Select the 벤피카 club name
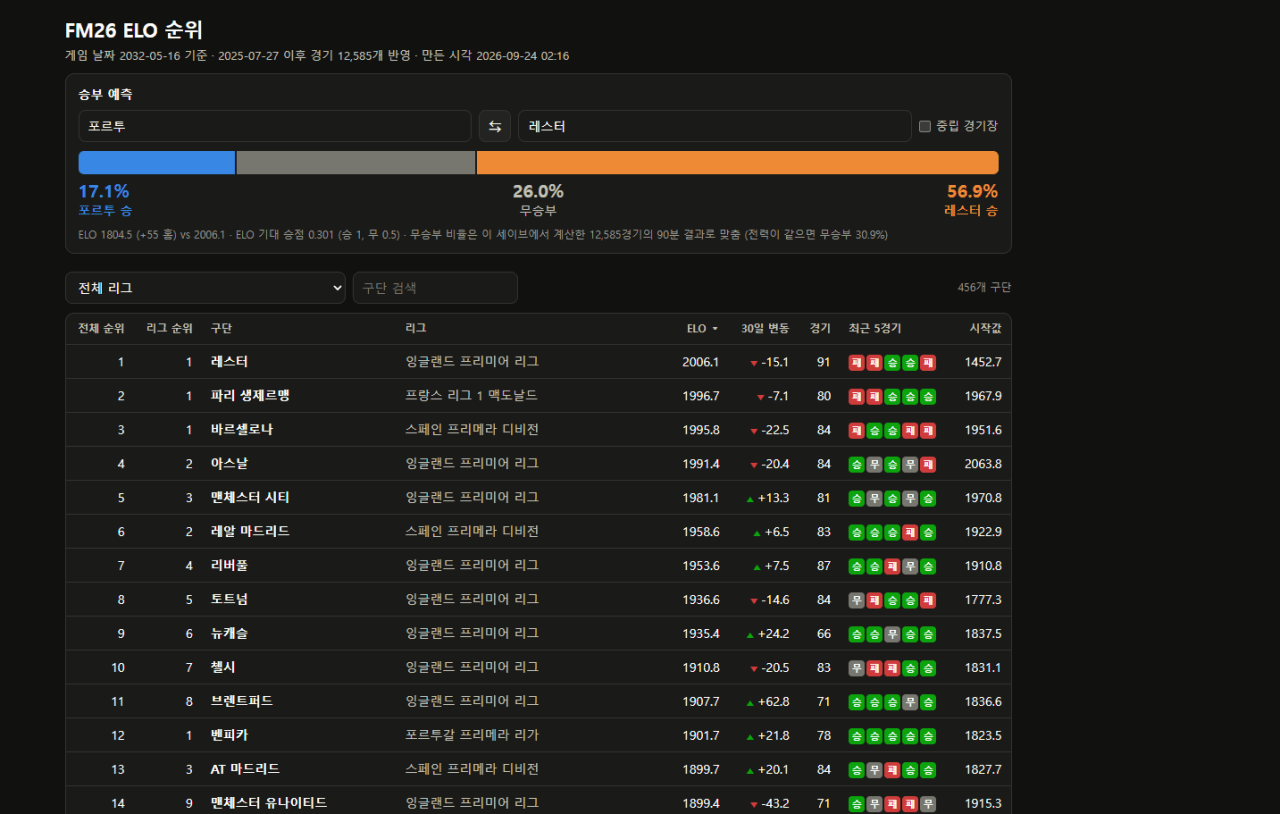 tap(229, 736)
